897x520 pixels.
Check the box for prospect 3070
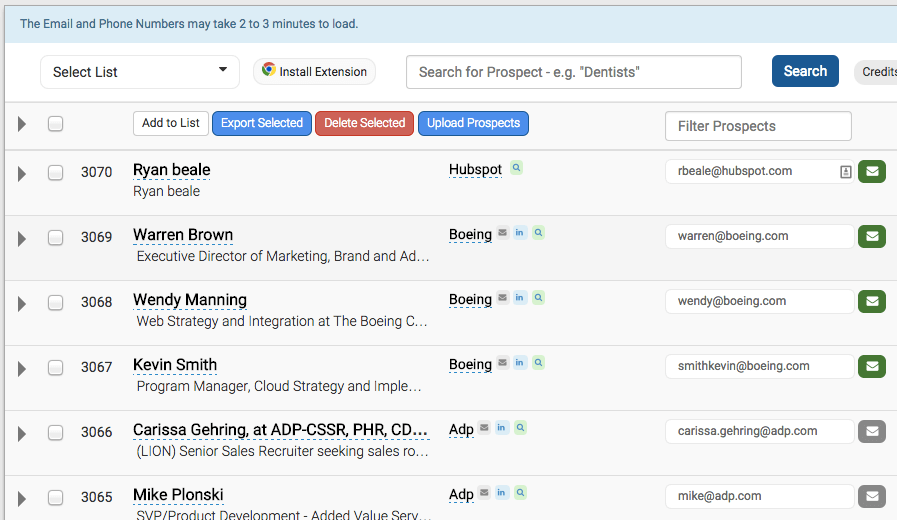55,172
